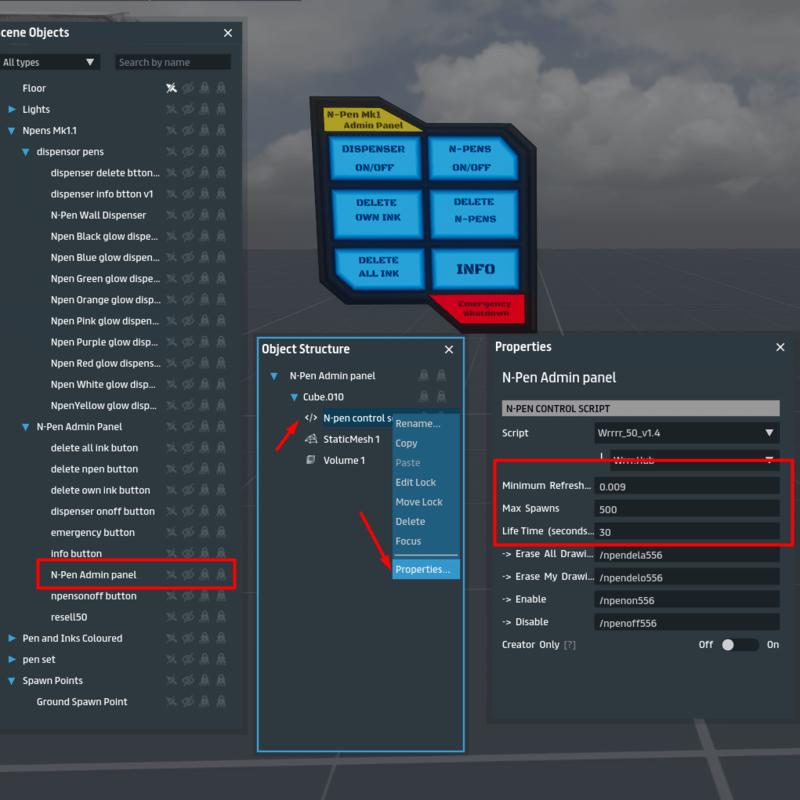Click the first lock icon on the Floor row
800x800 pixels.
click(204, 88)
